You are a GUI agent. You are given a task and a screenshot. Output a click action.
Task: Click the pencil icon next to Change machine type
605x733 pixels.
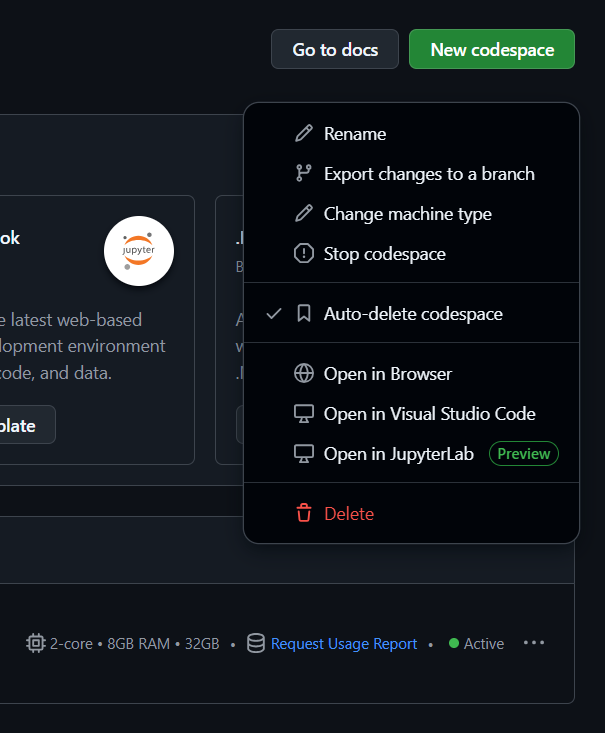304,214
